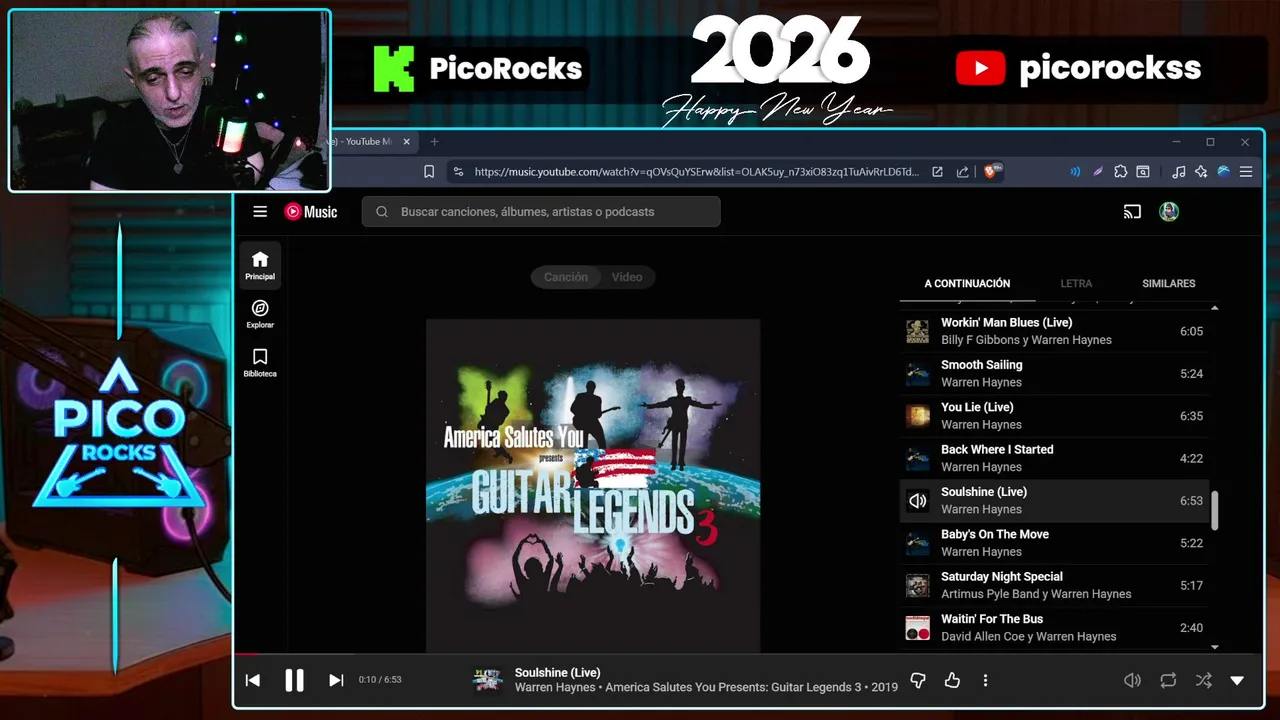Click the volume speaker icon in player bar
The width and height of the screenshot is (1280, 720).
(x=1132, y=680)
